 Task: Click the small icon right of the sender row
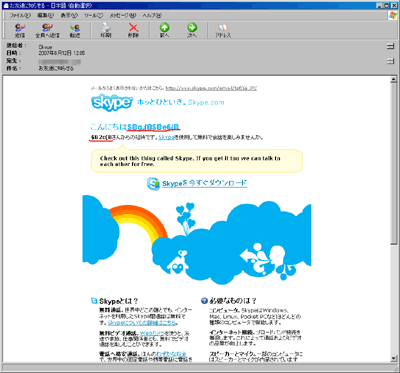tap(390, 47)
